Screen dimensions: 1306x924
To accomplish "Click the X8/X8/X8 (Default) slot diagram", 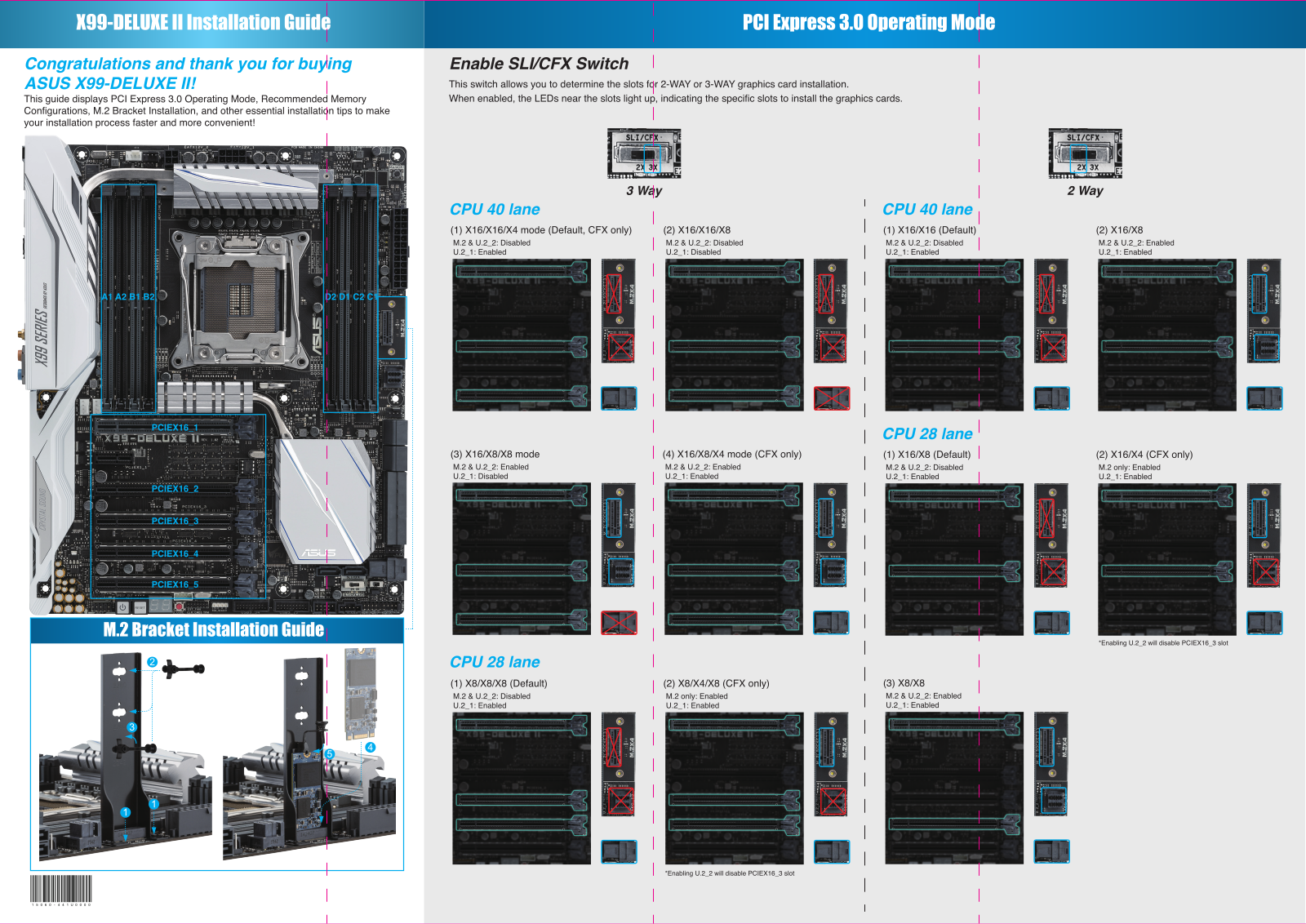I will pos(522,789).
